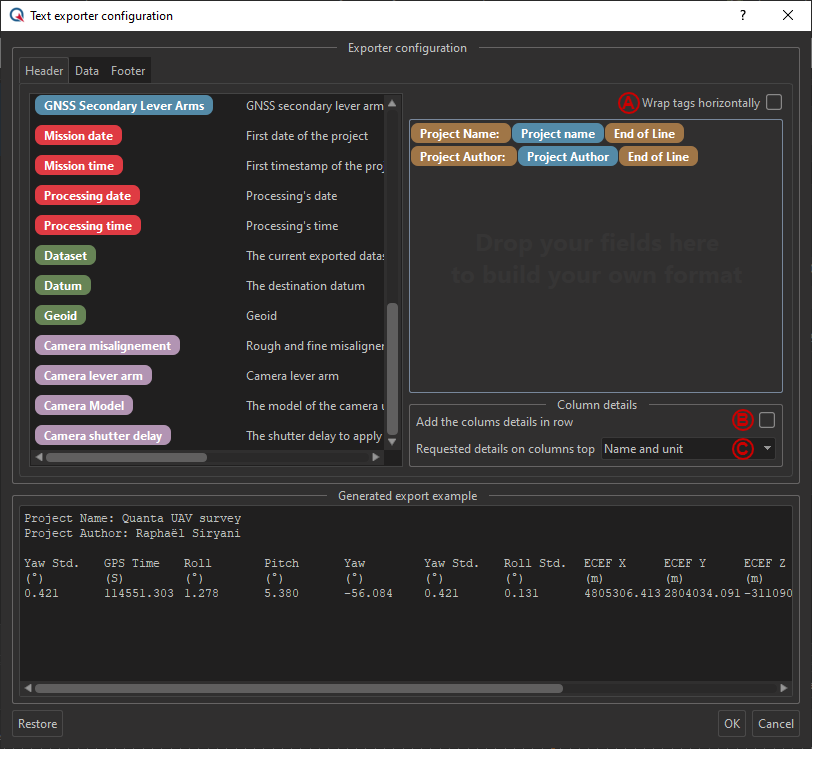Select the Camera lever arm tag

click(x=96, y=375)
